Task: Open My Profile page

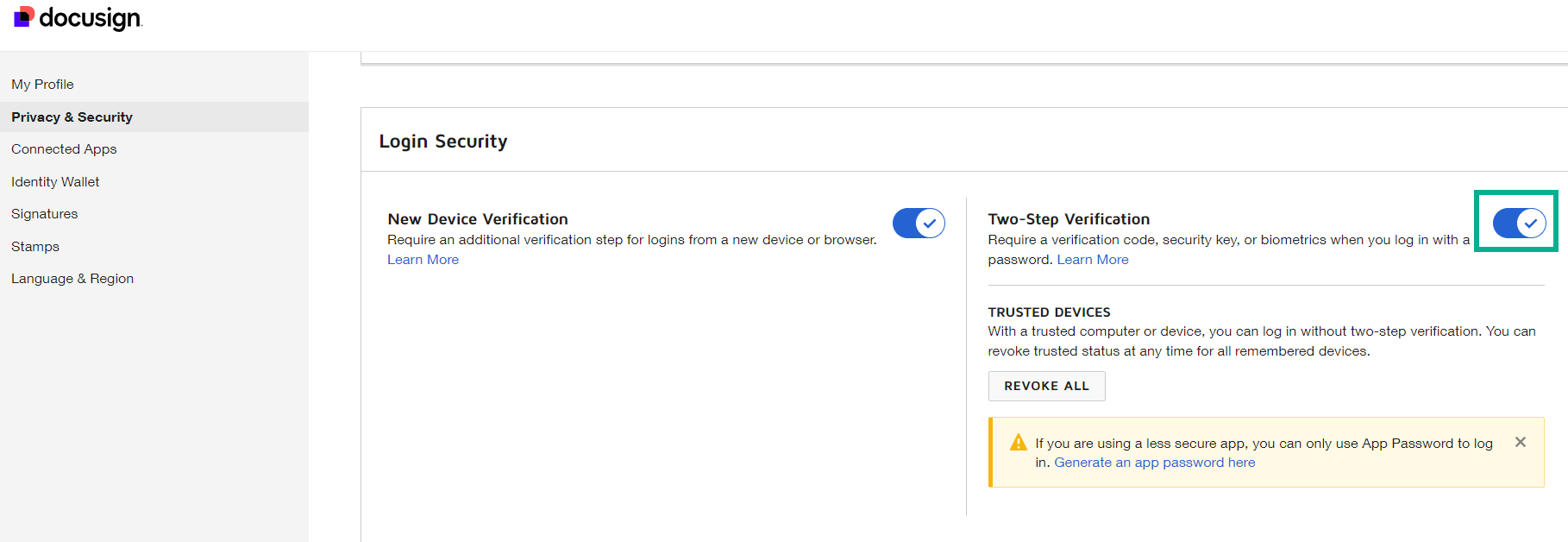Action: pyautogui.click(x=42, y=85)
